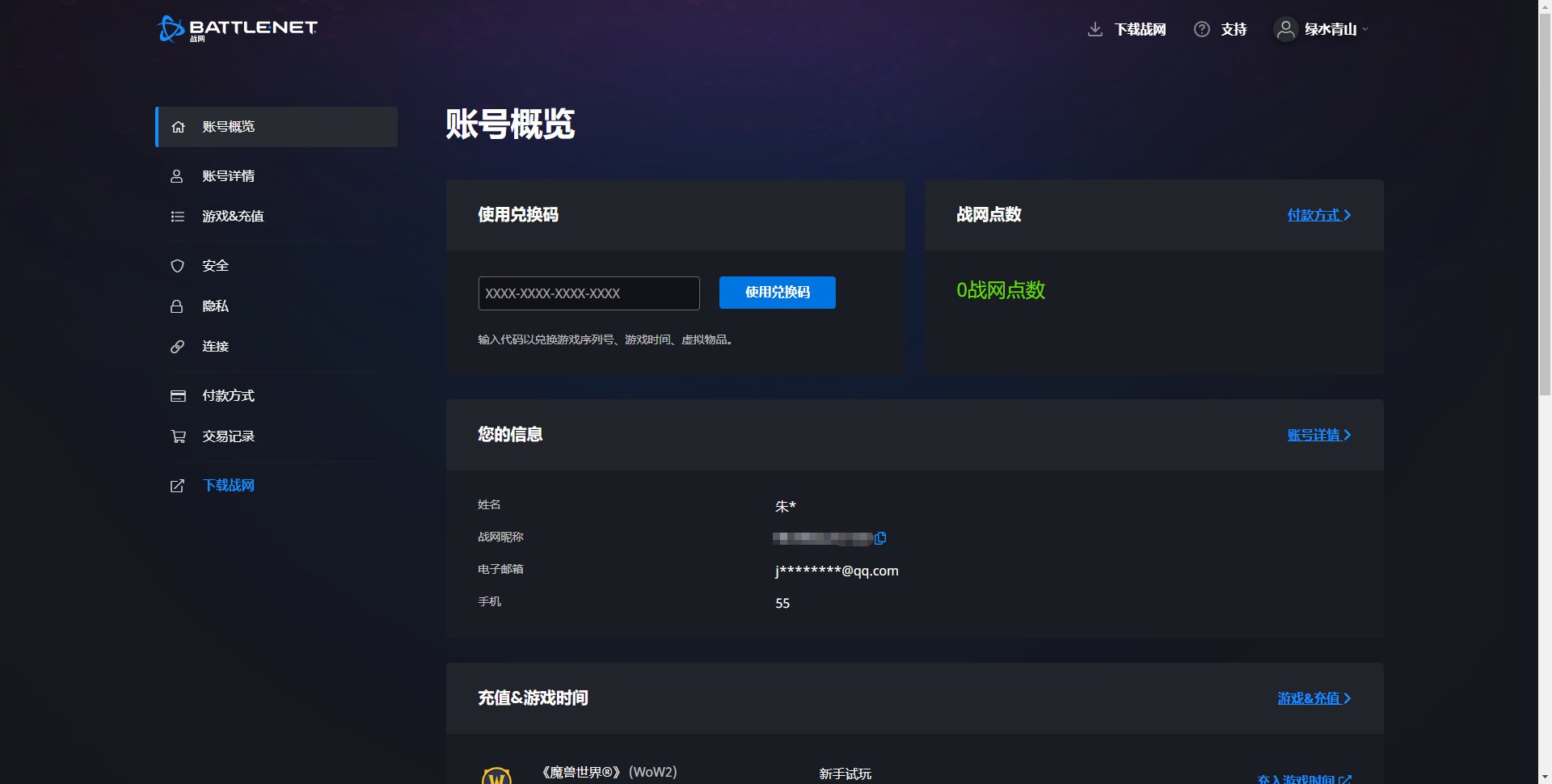This screenshot has width=1552, height=784.
Task: Click the 战网昵称 field label
Action: tap(500, 537)
